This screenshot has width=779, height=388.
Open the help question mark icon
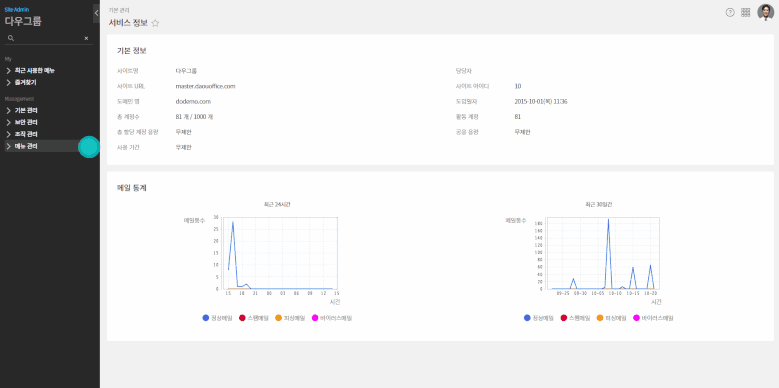(x=730, y=12)
